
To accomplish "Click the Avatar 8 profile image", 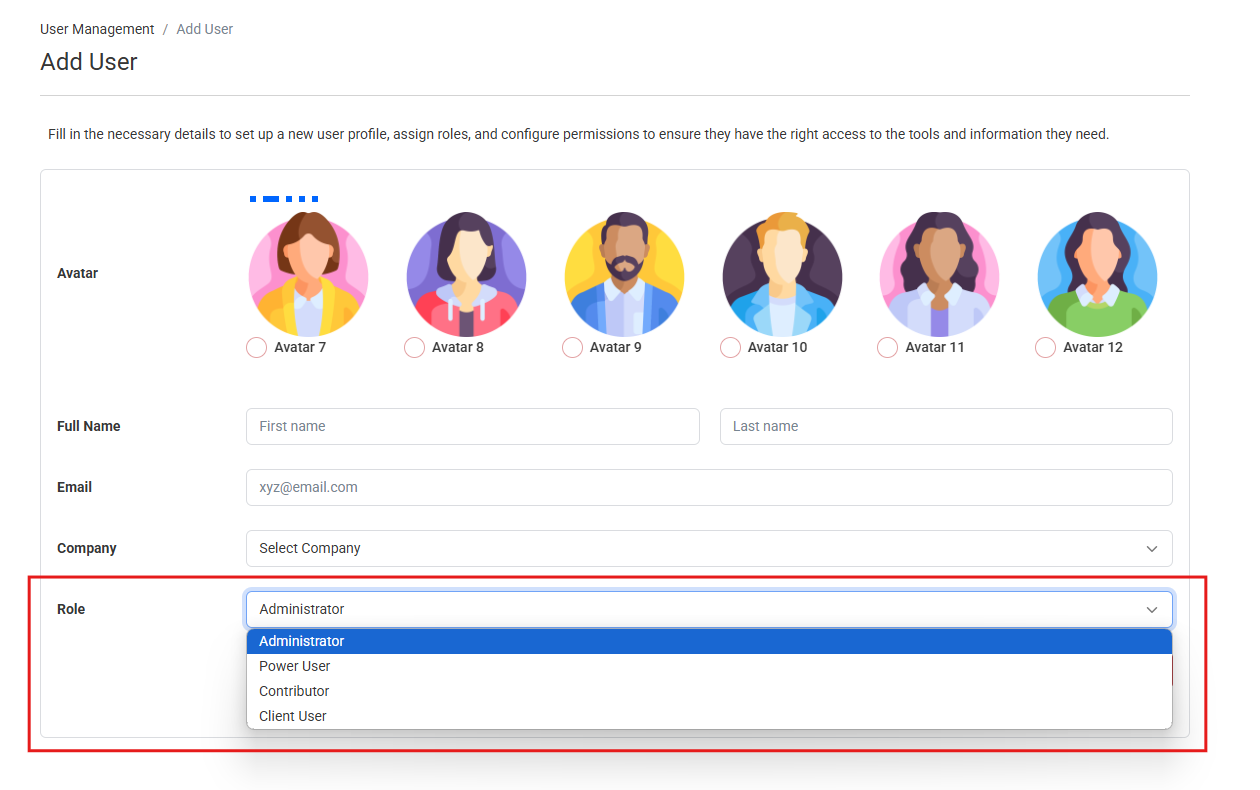I will (x=466, y=276).
